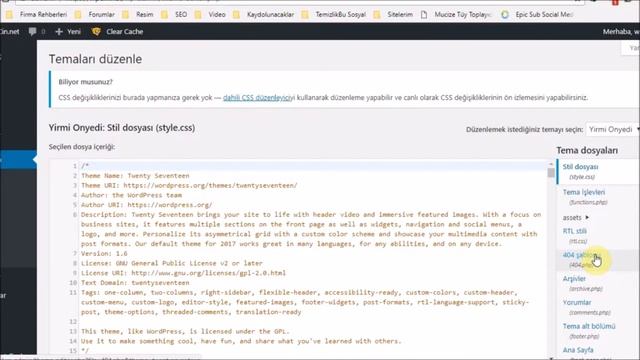Screen dimensions: 640x360
Task: Click the code editor vertical scrollbar thumb
Action: pyautogui.click(x=551, y=173)
